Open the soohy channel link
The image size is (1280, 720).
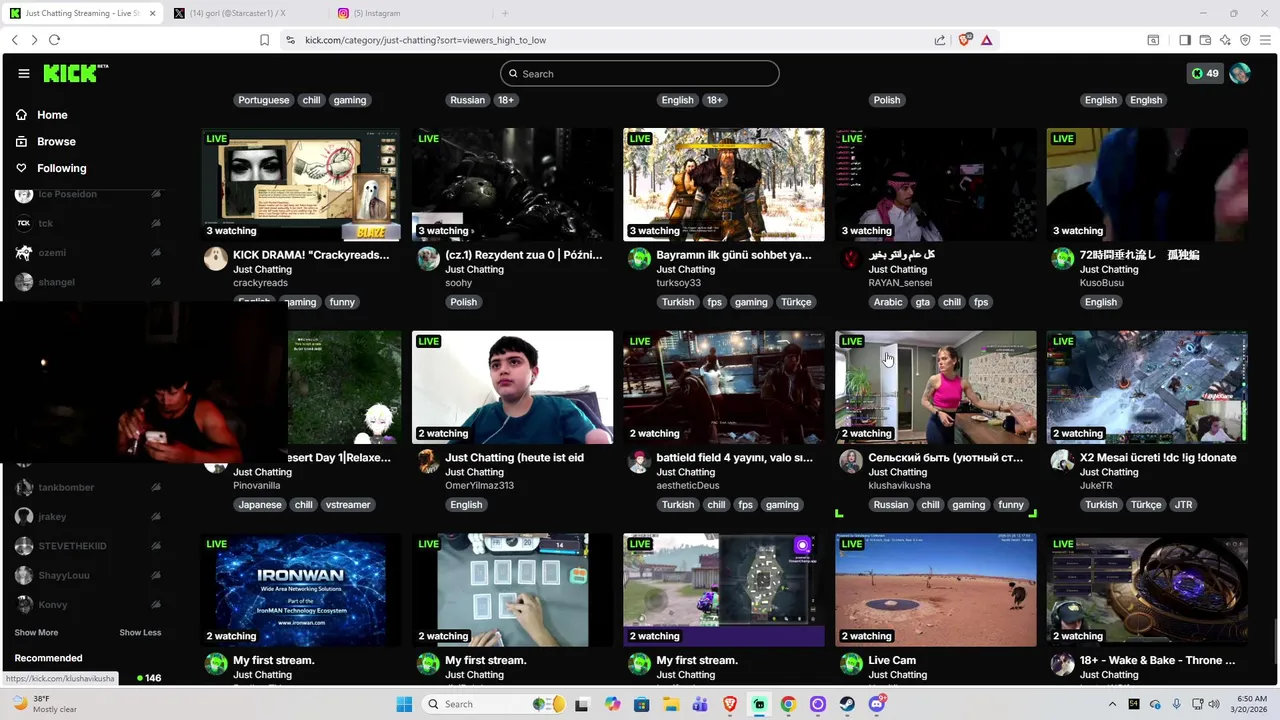point(458,283)
